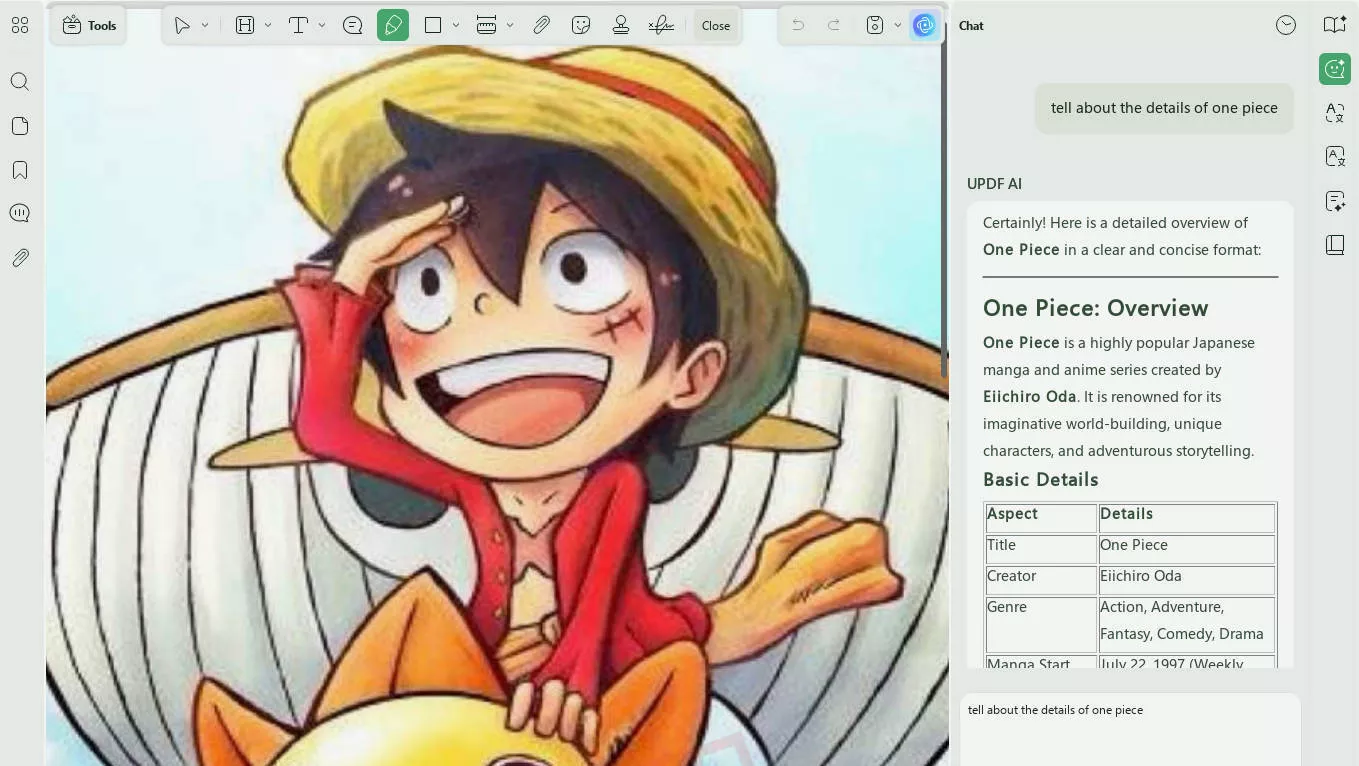Open the page thumbnails panel icon
Image resolution: width=1359 pixels, height=766 pixels.
coord(20,126)
